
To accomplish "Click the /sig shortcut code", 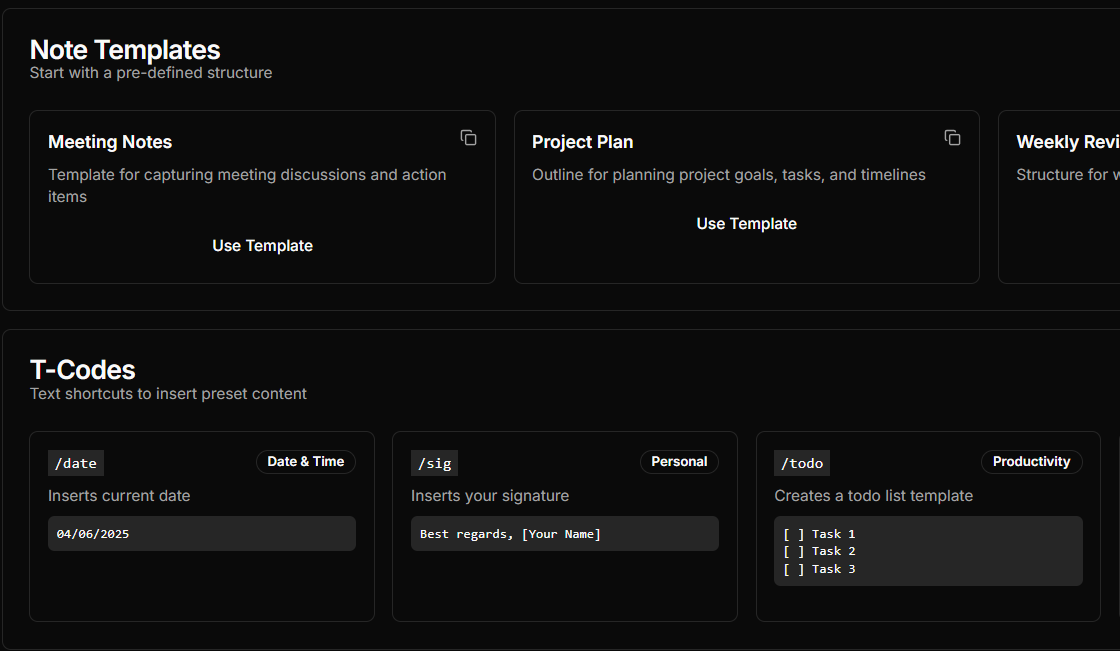I will point(434,463).
